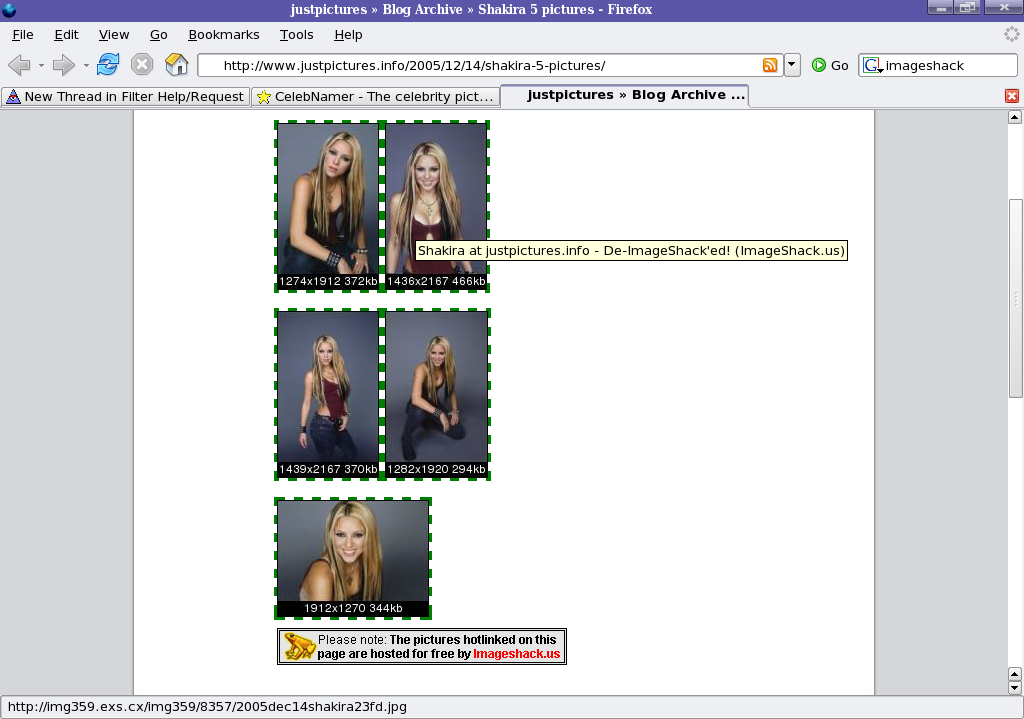Open the Tools menu
This screenshot has width=1024, height=719.
pos(296,34)
